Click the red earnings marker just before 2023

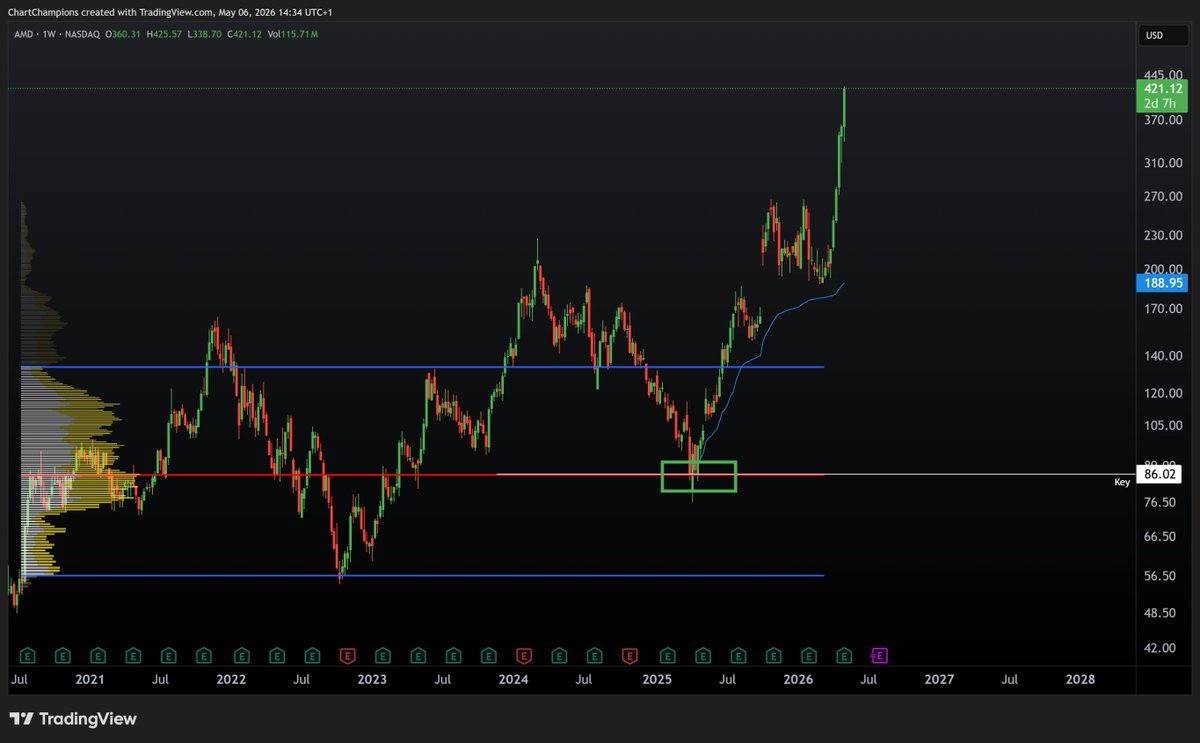pyautogui.click(x=347, y=656)
